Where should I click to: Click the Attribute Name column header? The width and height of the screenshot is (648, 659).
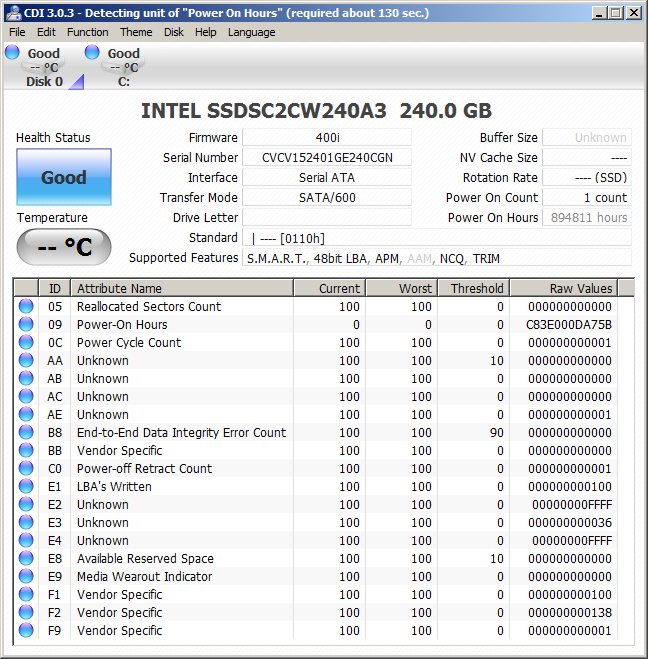pyautogui.click(x=182, y=288)
